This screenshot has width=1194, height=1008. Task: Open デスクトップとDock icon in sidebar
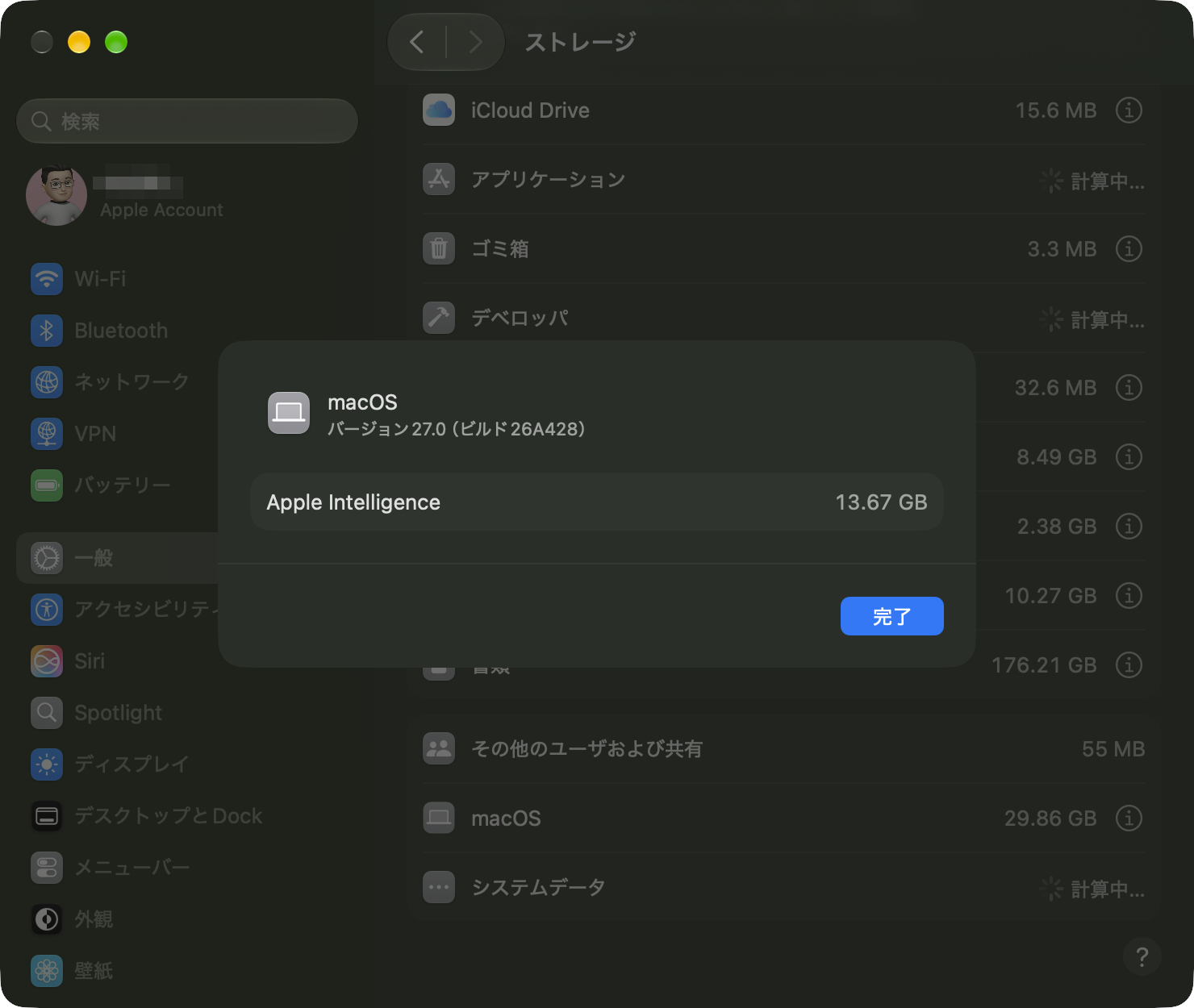tap(47, 816)
